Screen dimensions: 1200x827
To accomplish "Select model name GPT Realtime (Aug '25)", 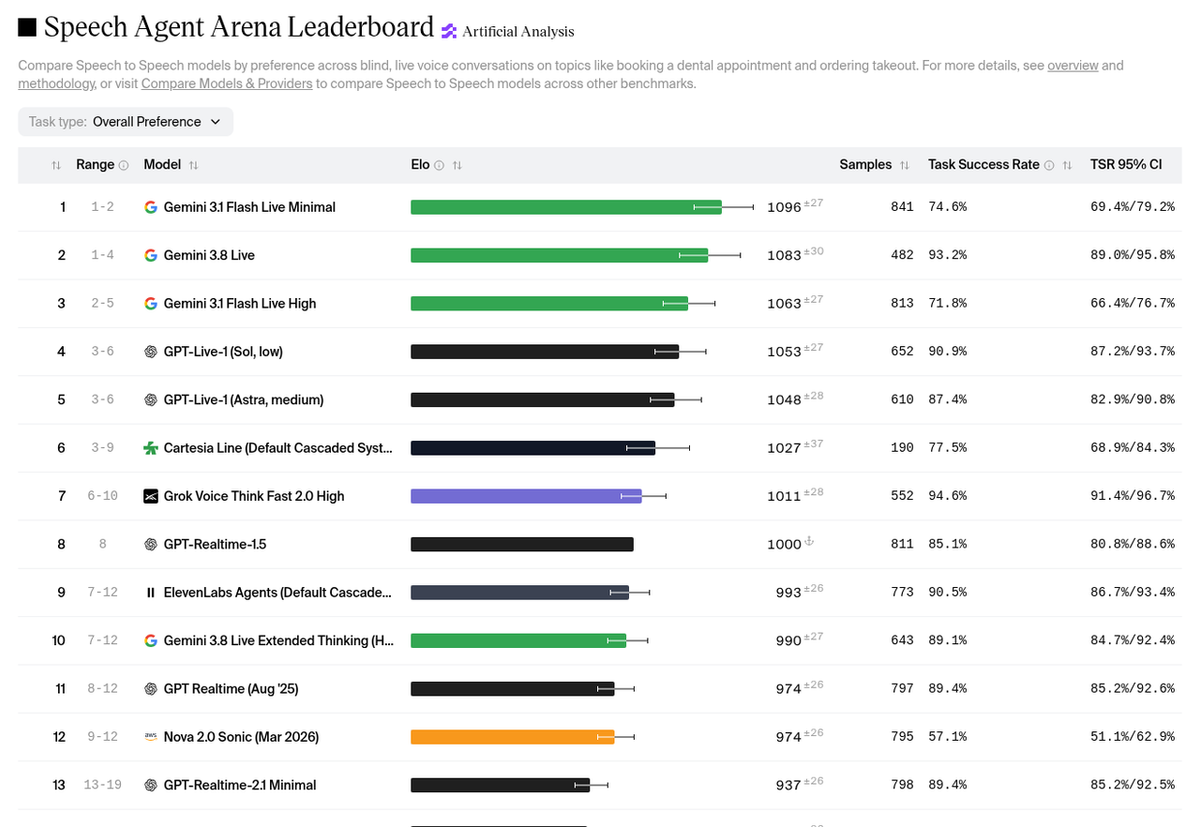I will (231, 688).
